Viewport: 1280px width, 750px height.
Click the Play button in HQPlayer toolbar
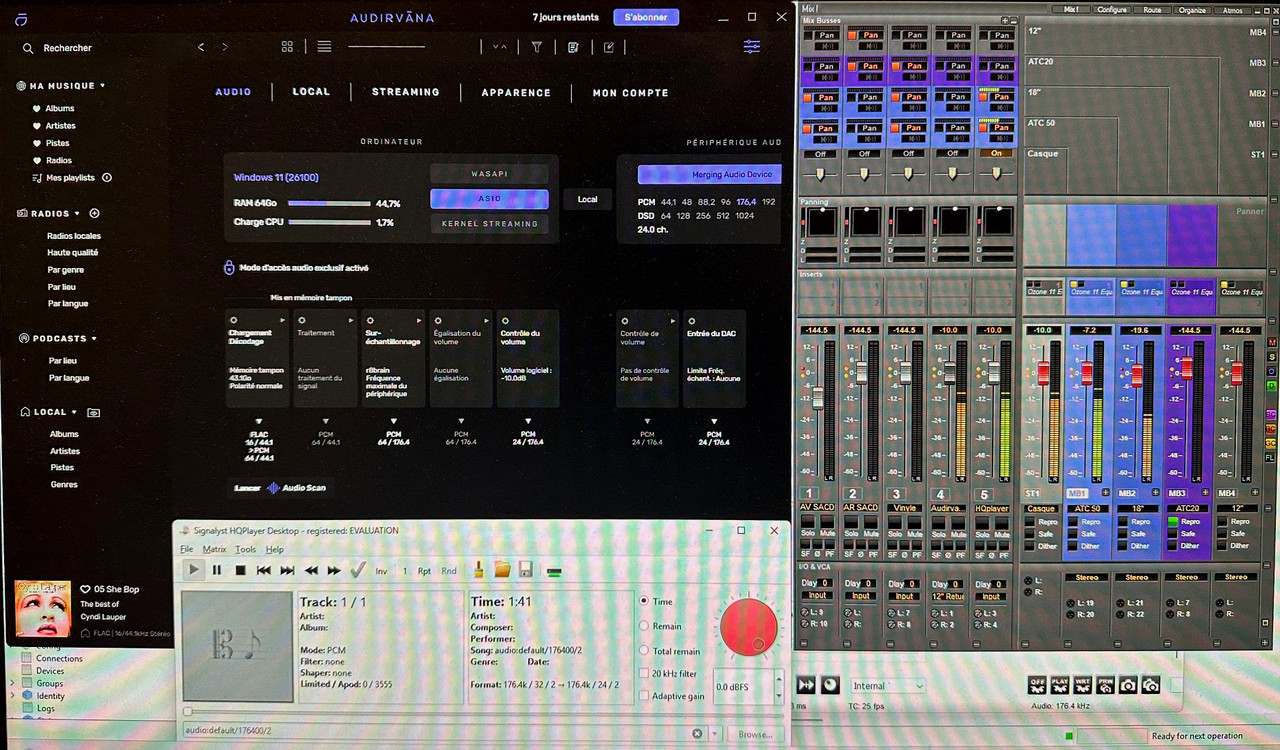pos(193,570)
